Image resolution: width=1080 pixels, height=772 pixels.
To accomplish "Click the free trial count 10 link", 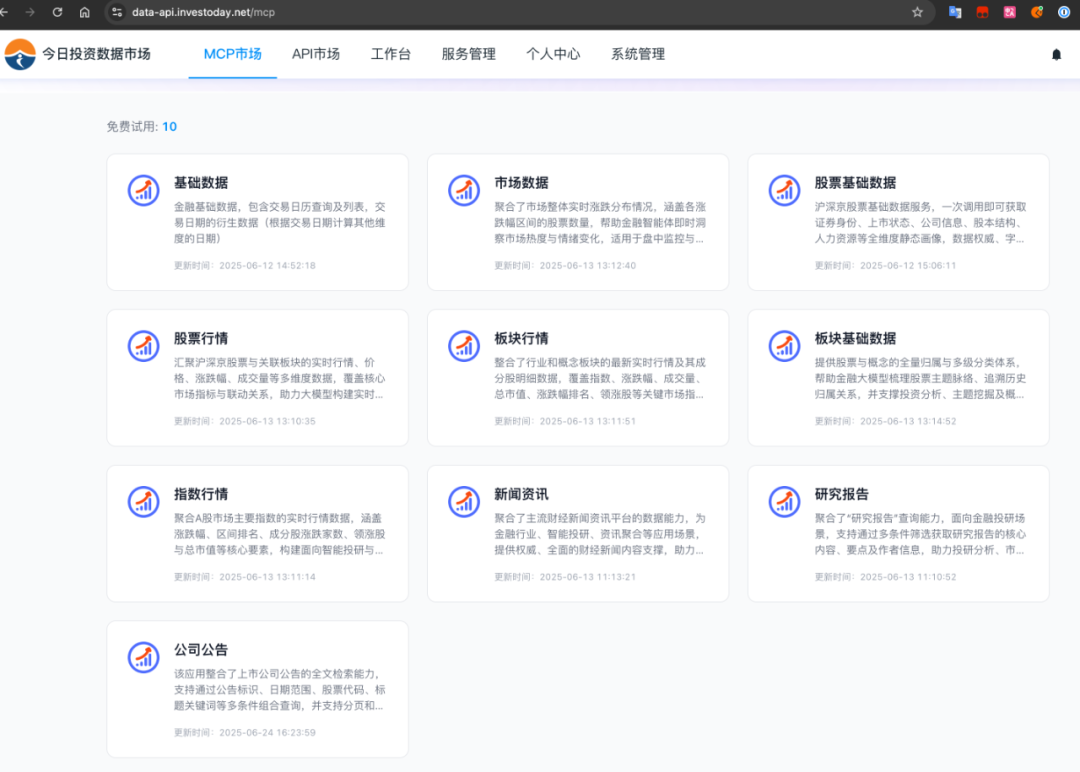I will pyautogui.click(x=169, y=127).
